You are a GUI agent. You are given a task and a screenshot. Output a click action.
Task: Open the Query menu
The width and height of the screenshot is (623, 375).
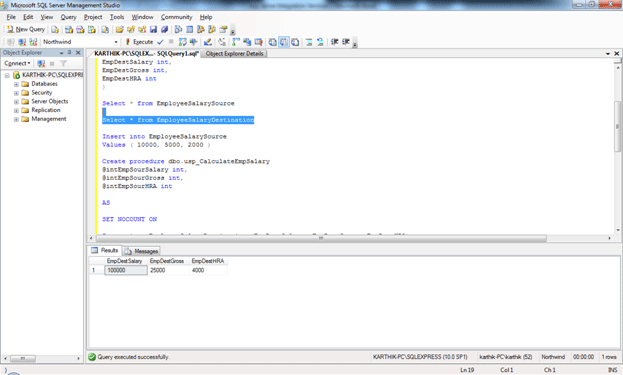click(x=68, y=17)
